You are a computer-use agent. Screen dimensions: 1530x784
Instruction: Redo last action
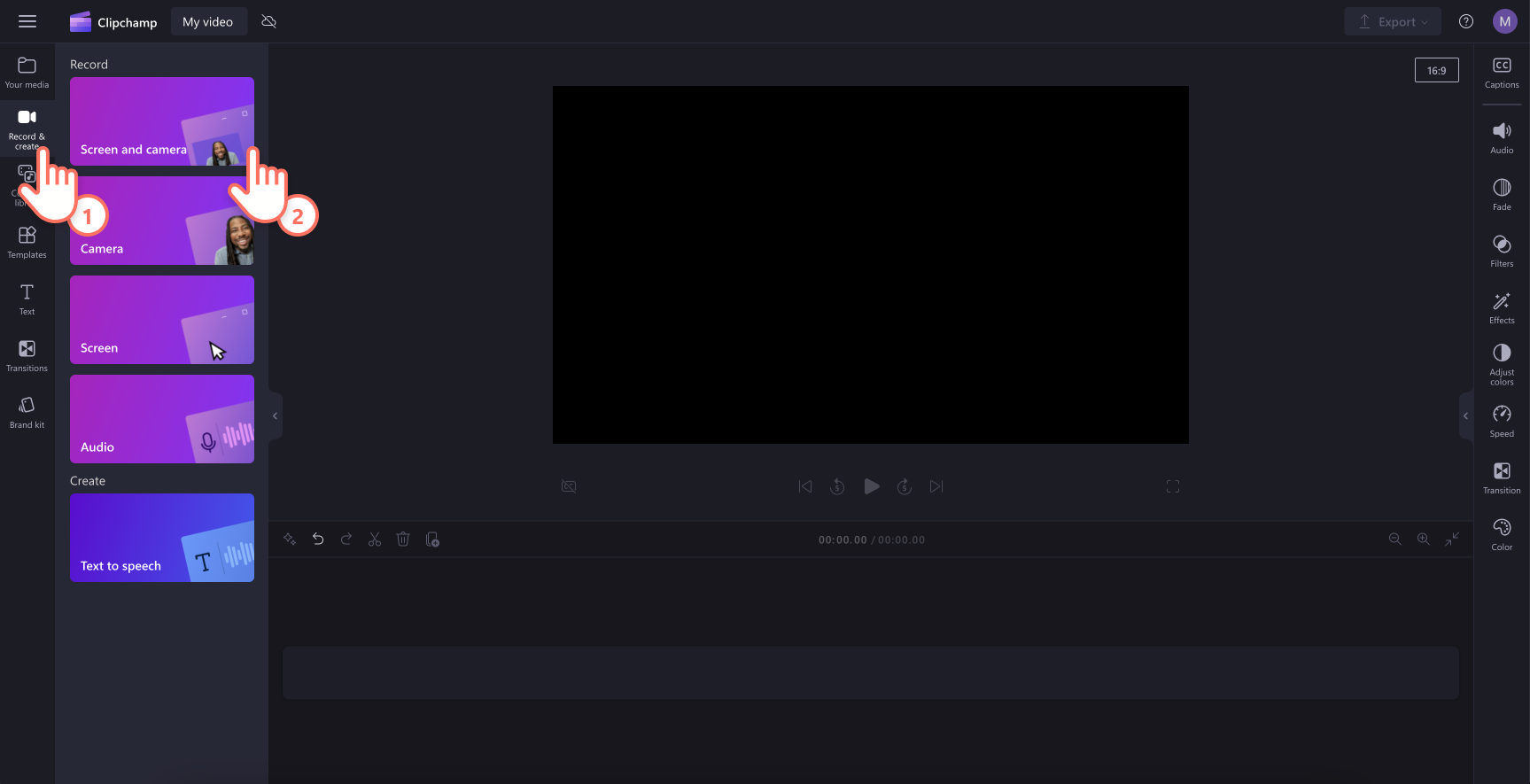346,539
